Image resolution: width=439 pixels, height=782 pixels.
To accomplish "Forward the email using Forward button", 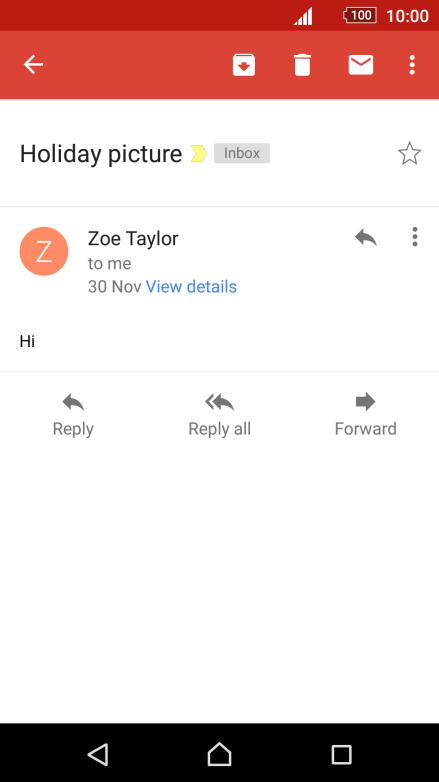I will (x=366, y=415).
